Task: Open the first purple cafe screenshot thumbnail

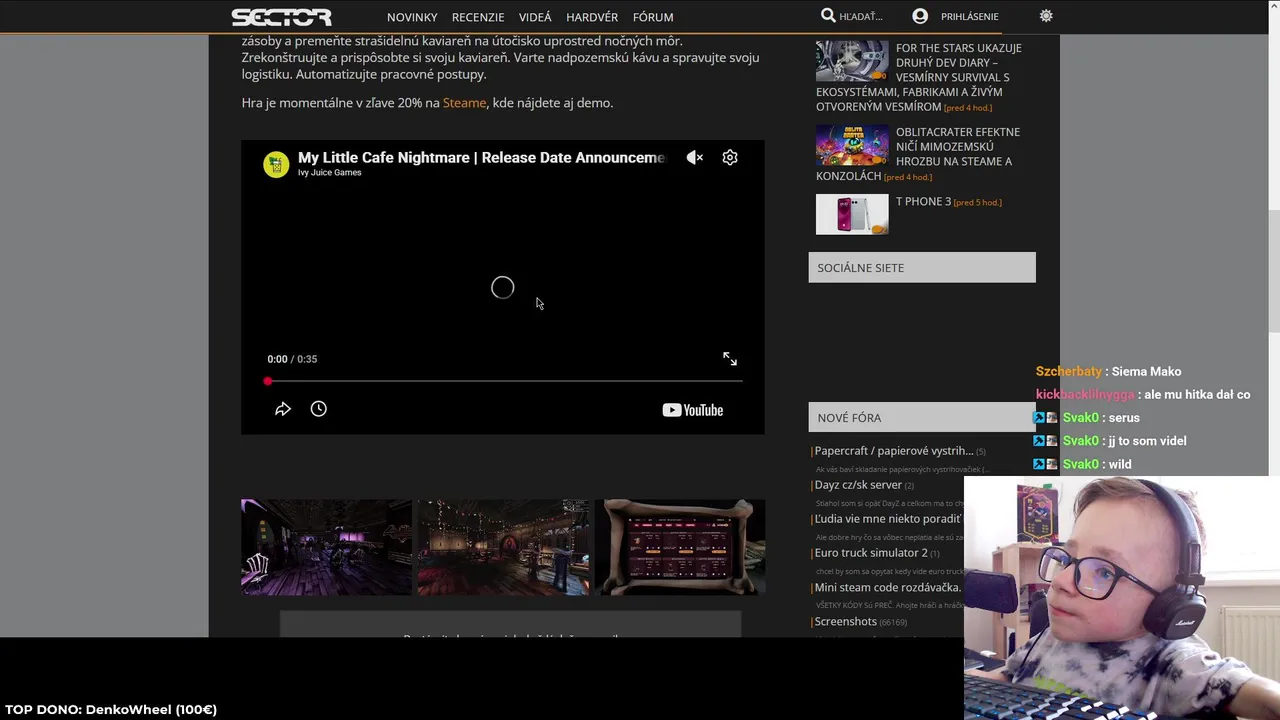Action: [326, 547]
